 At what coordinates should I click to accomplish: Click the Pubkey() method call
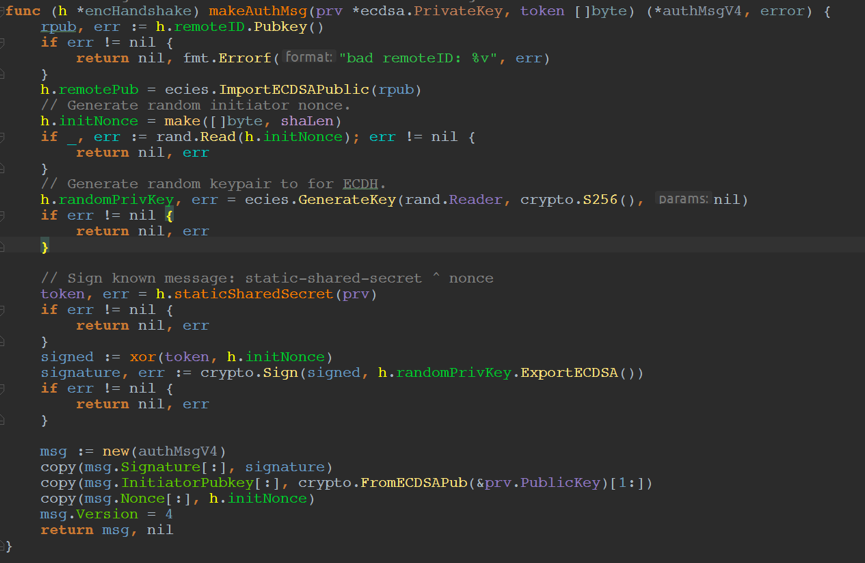pyautogui.click(x=289, y=26)
